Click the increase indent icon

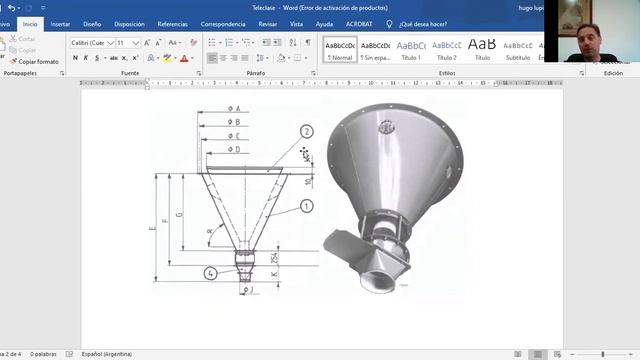click(277, 42)
